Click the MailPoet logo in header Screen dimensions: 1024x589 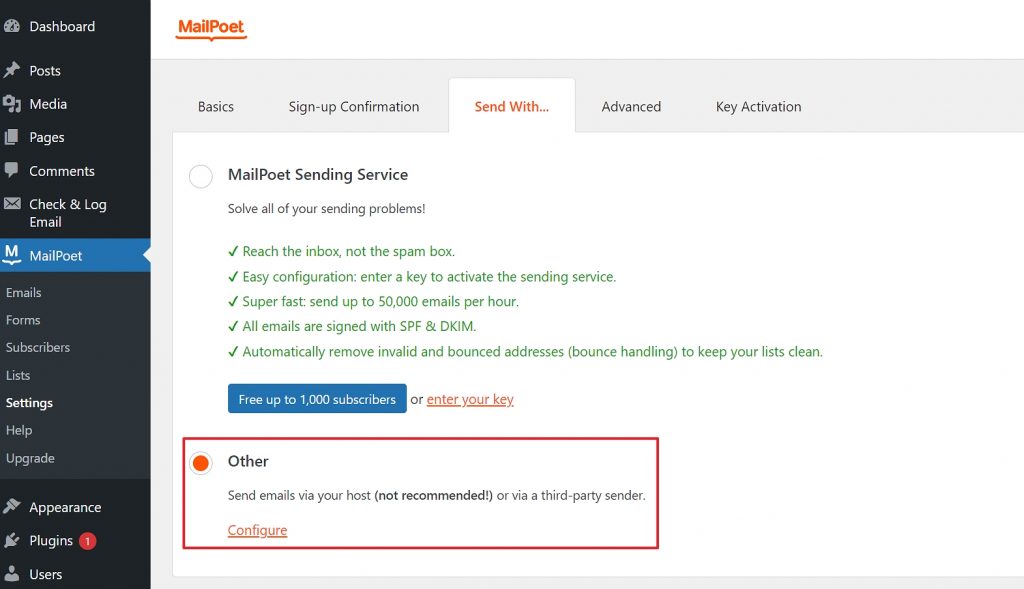[211, 29]
